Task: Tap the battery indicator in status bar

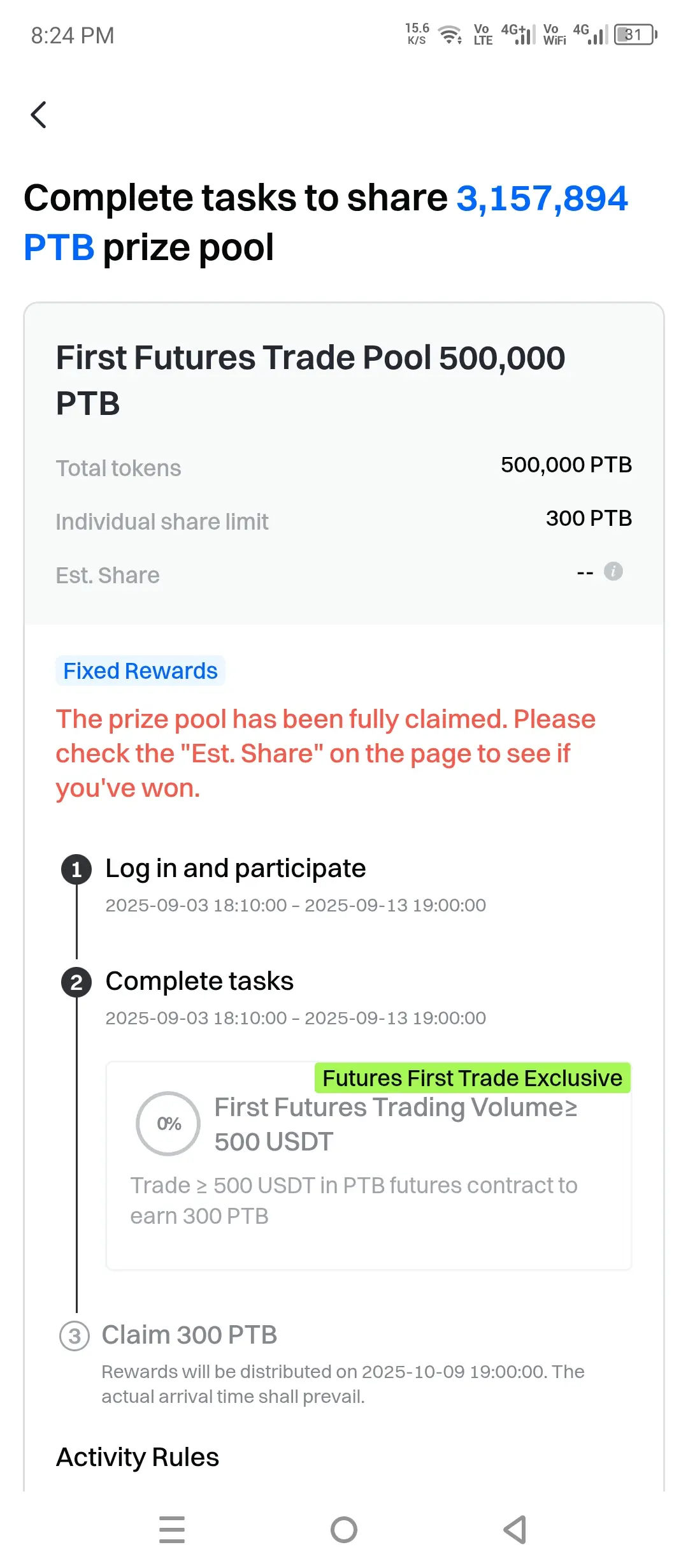Action: [636, 34]
